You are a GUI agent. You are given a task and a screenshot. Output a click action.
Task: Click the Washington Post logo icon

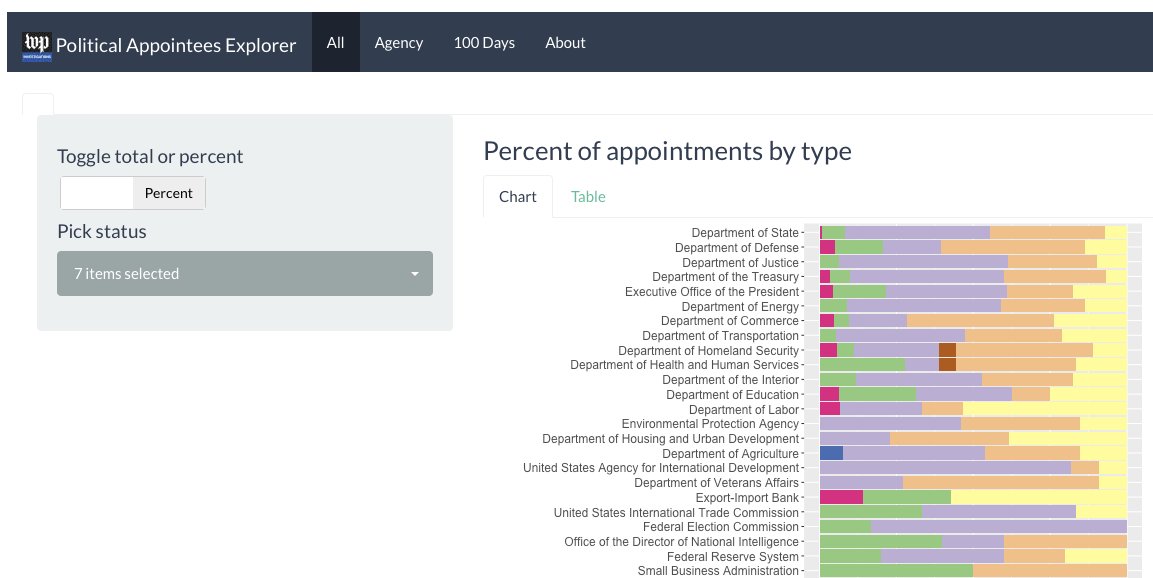pos(37,46)
